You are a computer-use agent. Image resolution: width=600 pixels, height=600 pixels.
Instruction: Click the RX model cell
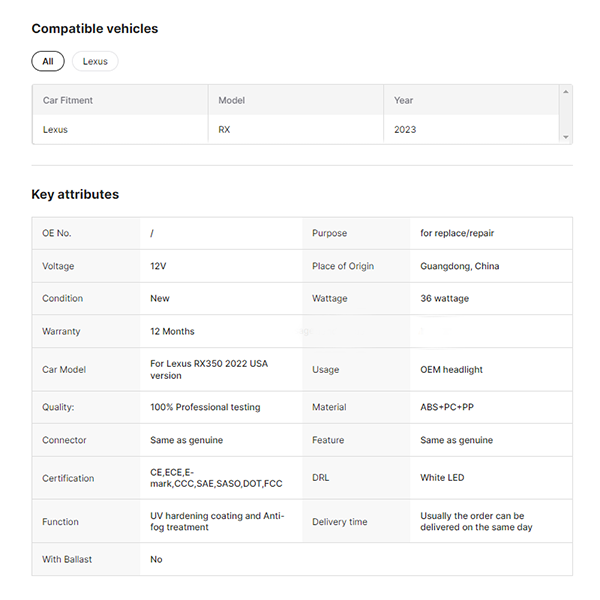(225, 129)
